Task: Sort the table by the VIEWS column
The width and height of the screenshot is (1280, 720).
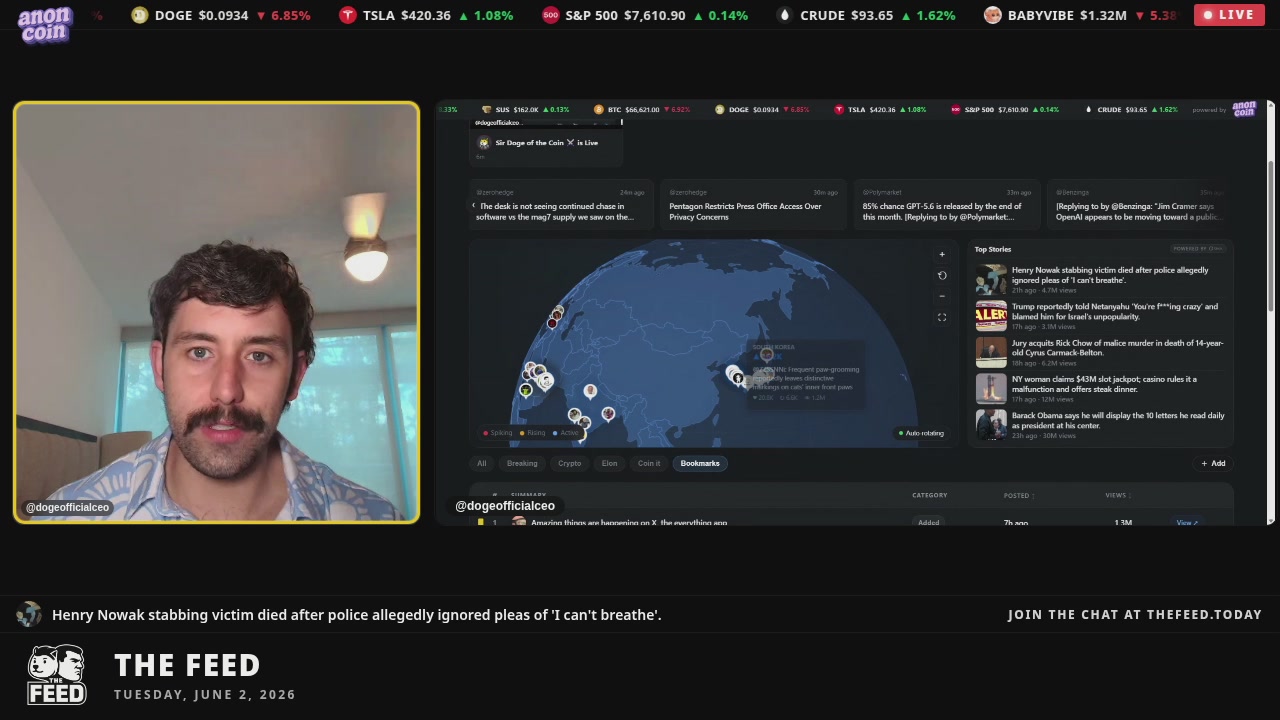Action: click(x=1117, y=495)
